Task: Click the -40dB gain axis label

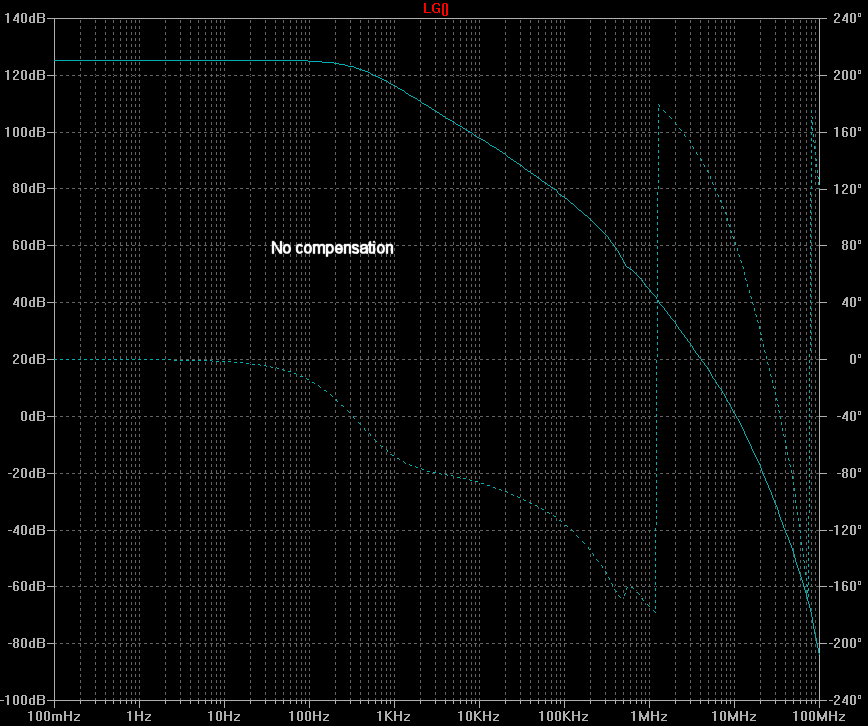Action: pos(26,530)
